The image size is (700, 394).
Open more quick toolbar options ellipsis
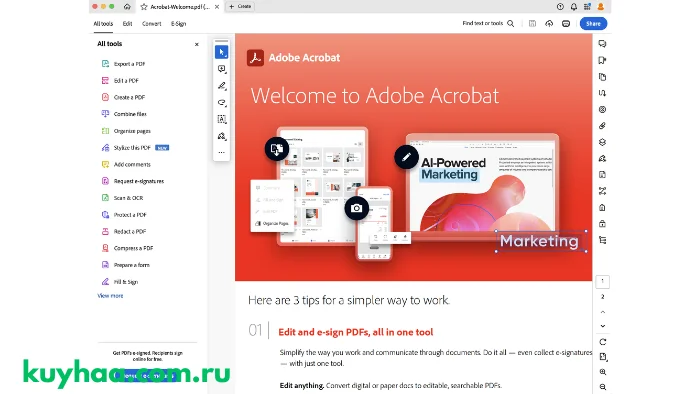(x=221, y=153)
